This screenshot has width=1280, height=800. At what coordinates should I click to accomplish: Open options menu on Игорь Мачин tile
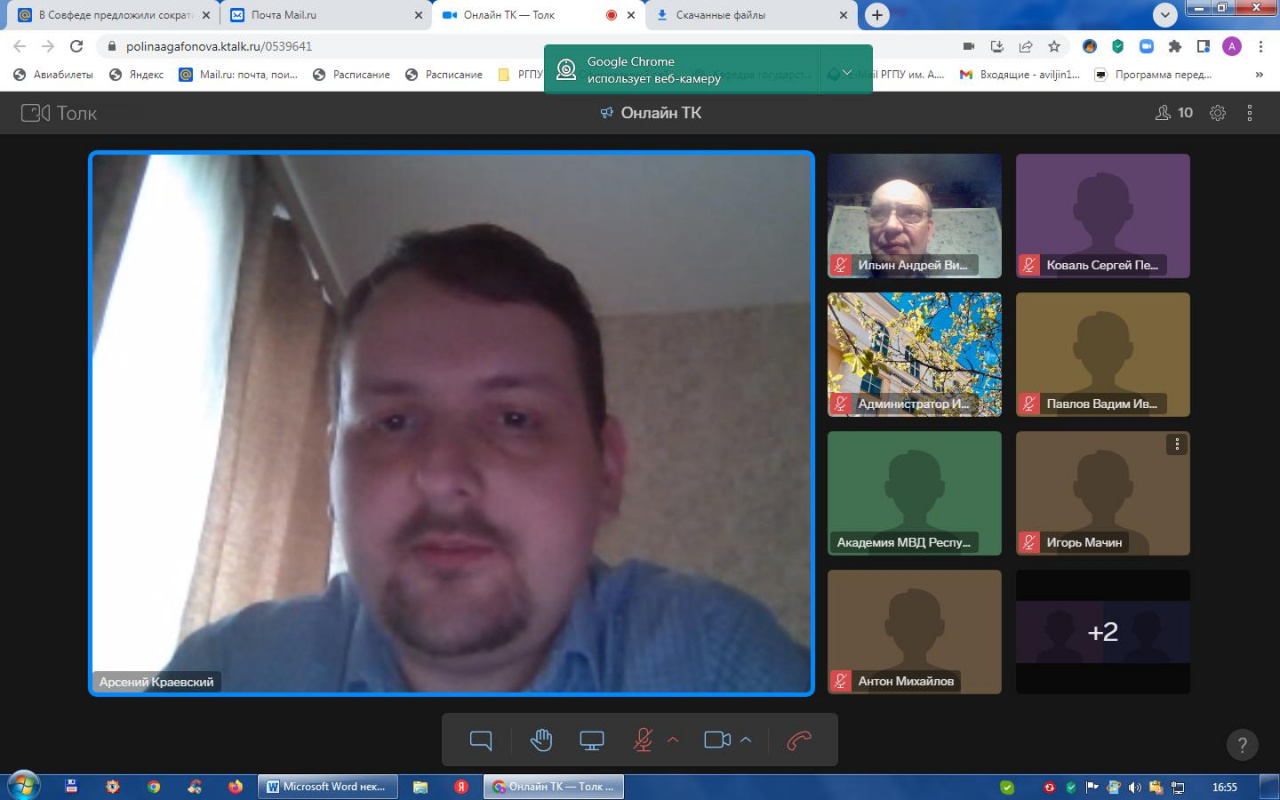1177,444
